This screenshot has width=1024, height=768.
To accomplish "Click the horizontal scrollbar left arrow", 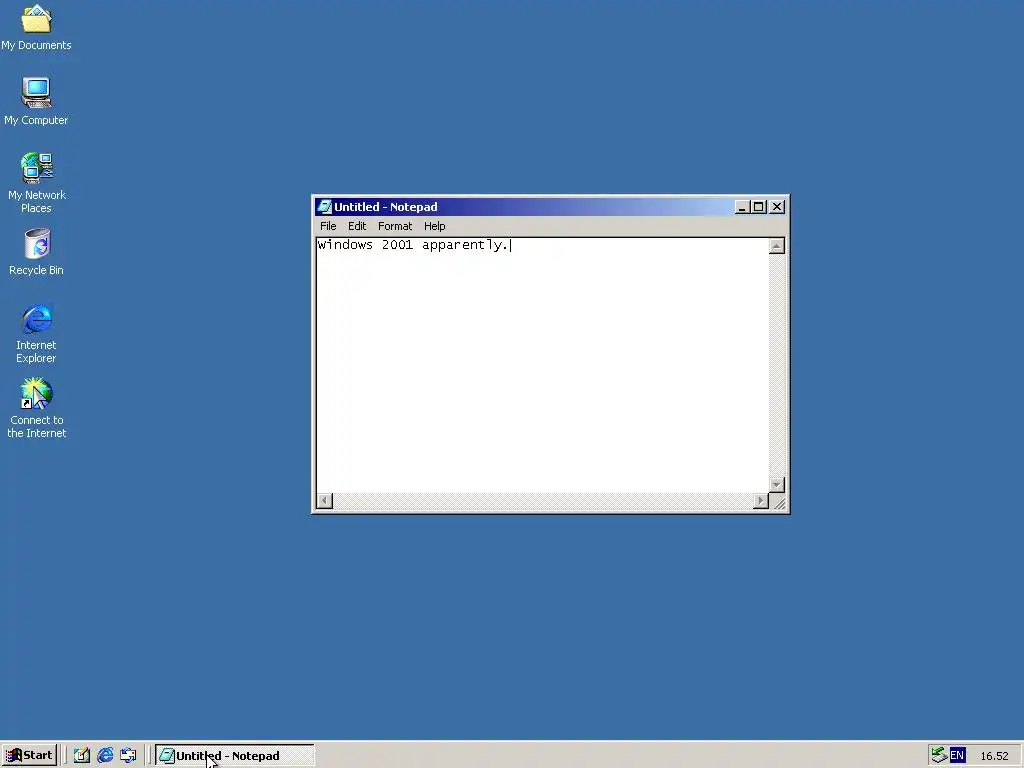I will 325,501.
